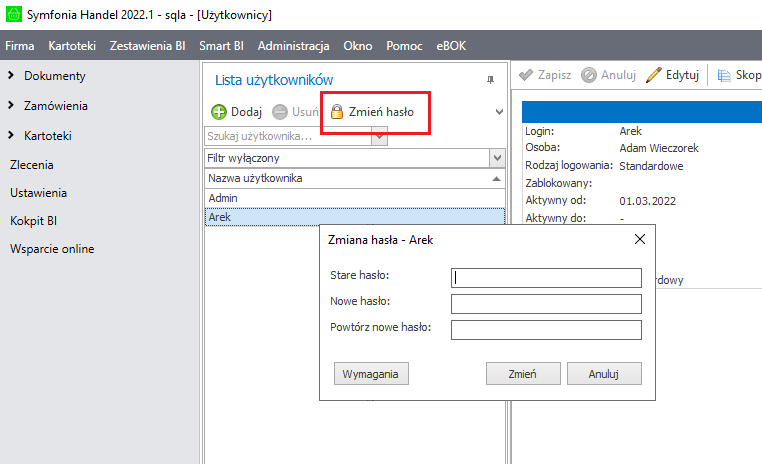The height and width of the screenshot is (464, 762).
Task: Close the Zmiana hasła dialog
Action: [x=640, y=239]
